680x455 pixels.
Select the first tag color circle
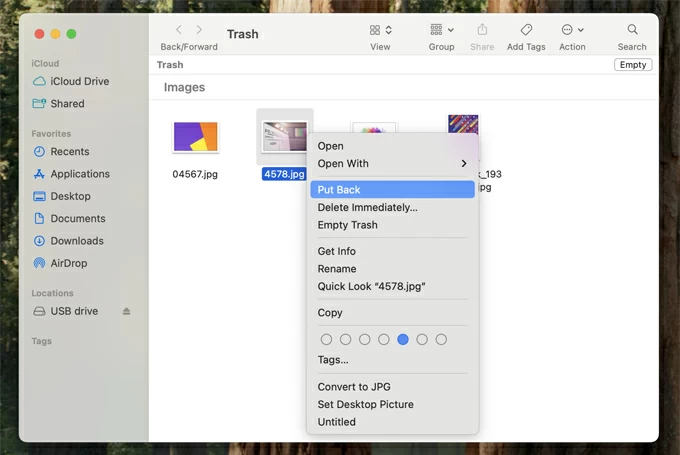(x=326, y=340)
